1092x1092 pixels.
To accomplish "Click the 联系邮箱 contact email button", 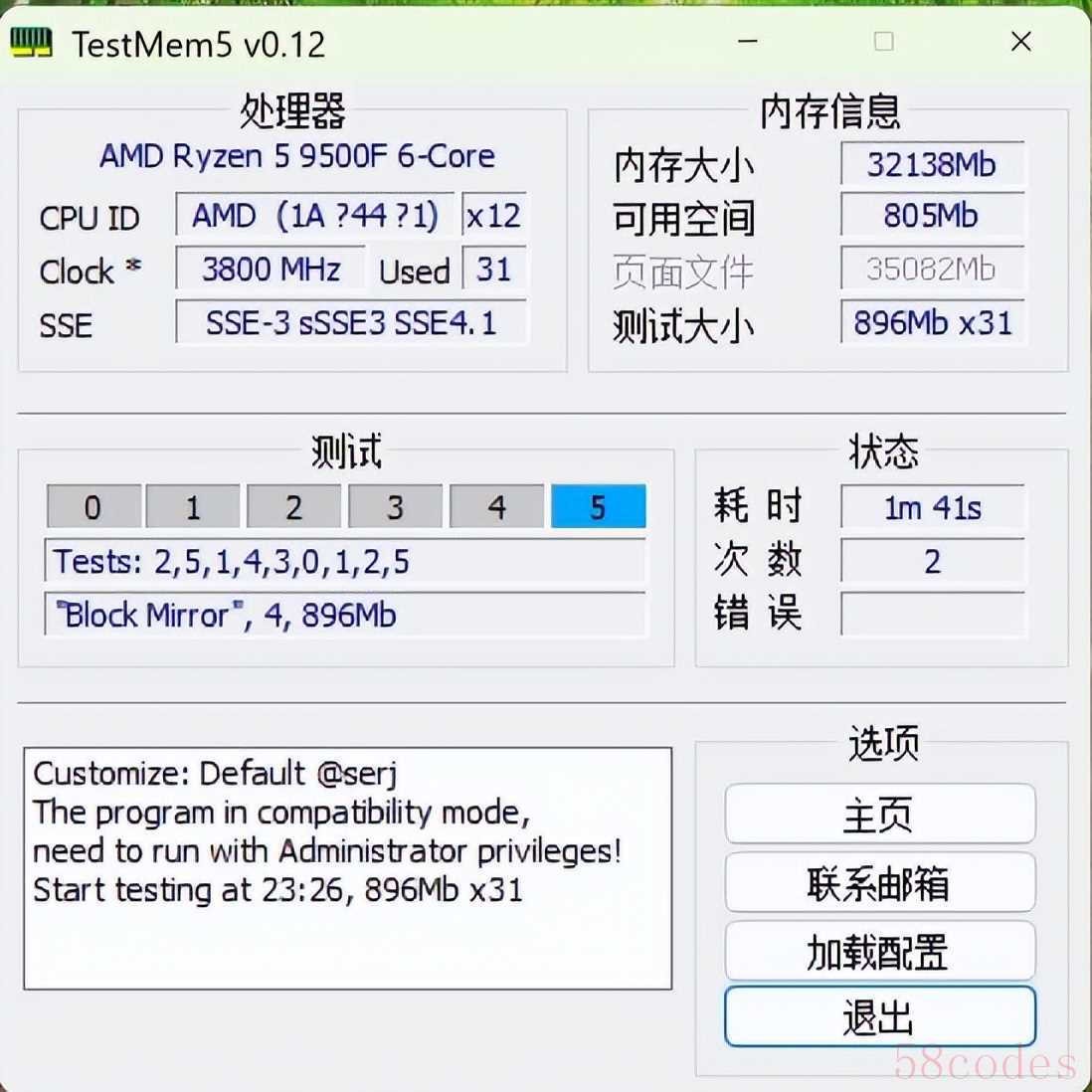I will [879, 882].
